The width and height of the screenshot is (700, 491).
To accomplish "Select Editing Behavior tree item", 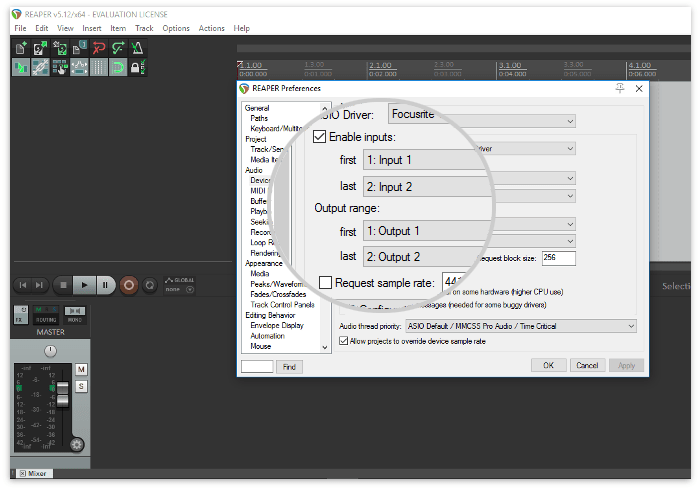I will (x=270, y=315).
